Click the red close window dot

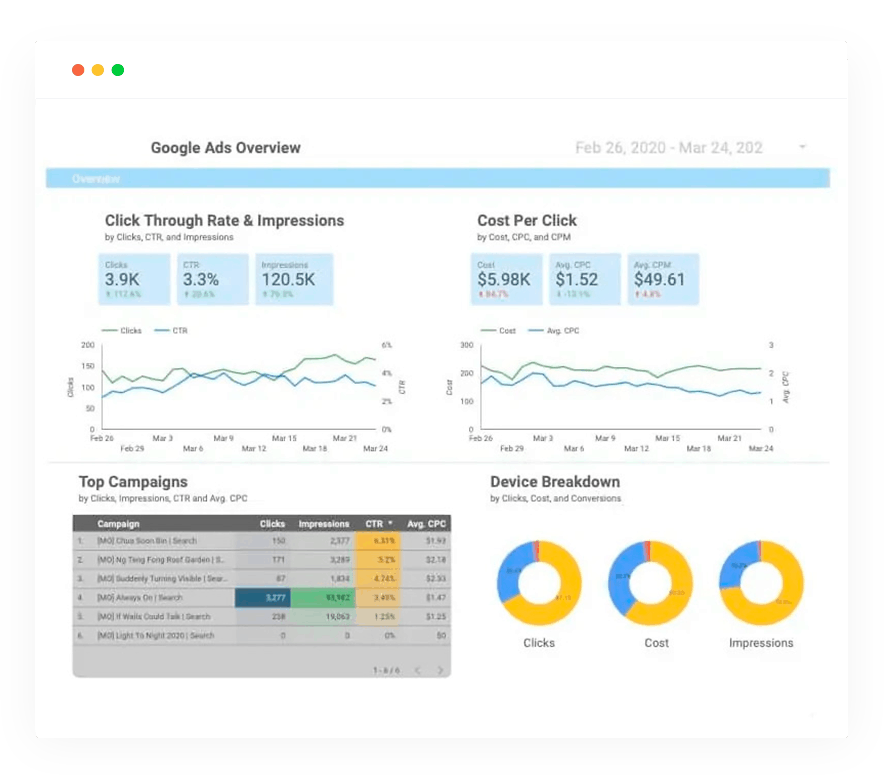[78, 70]
